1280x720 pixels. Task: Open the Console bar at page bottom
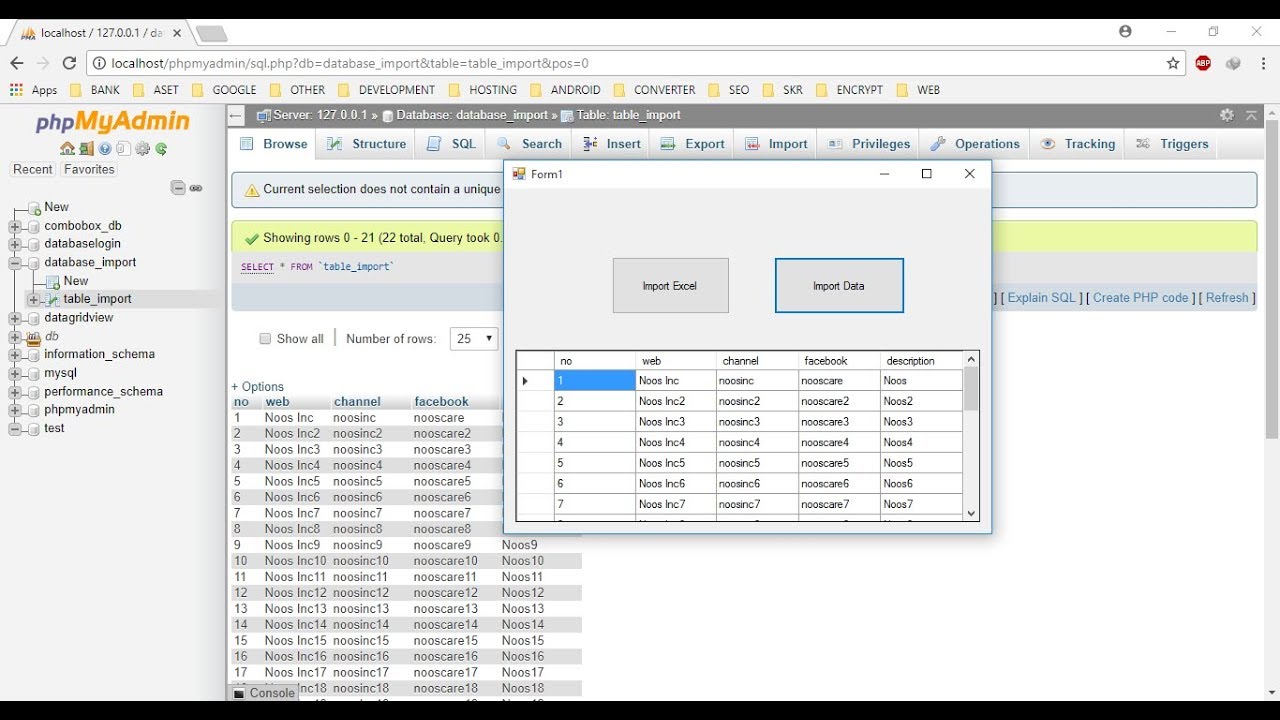[264, 693]
